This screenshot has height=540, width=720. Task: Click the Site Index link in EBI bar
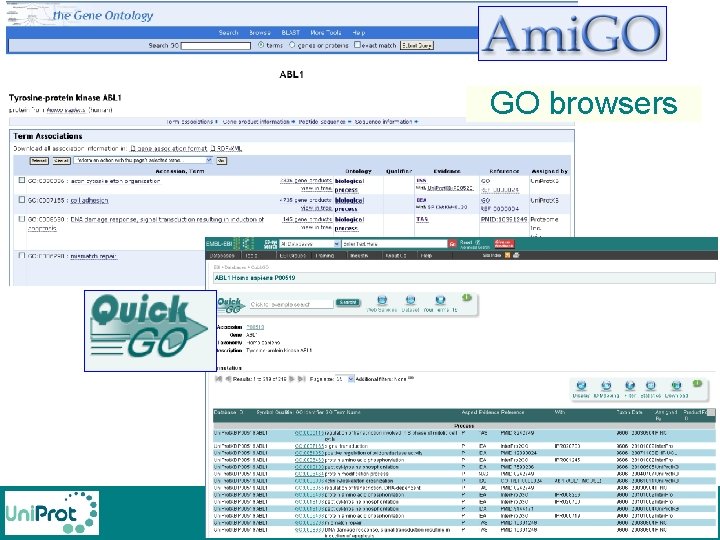(491, 255)
